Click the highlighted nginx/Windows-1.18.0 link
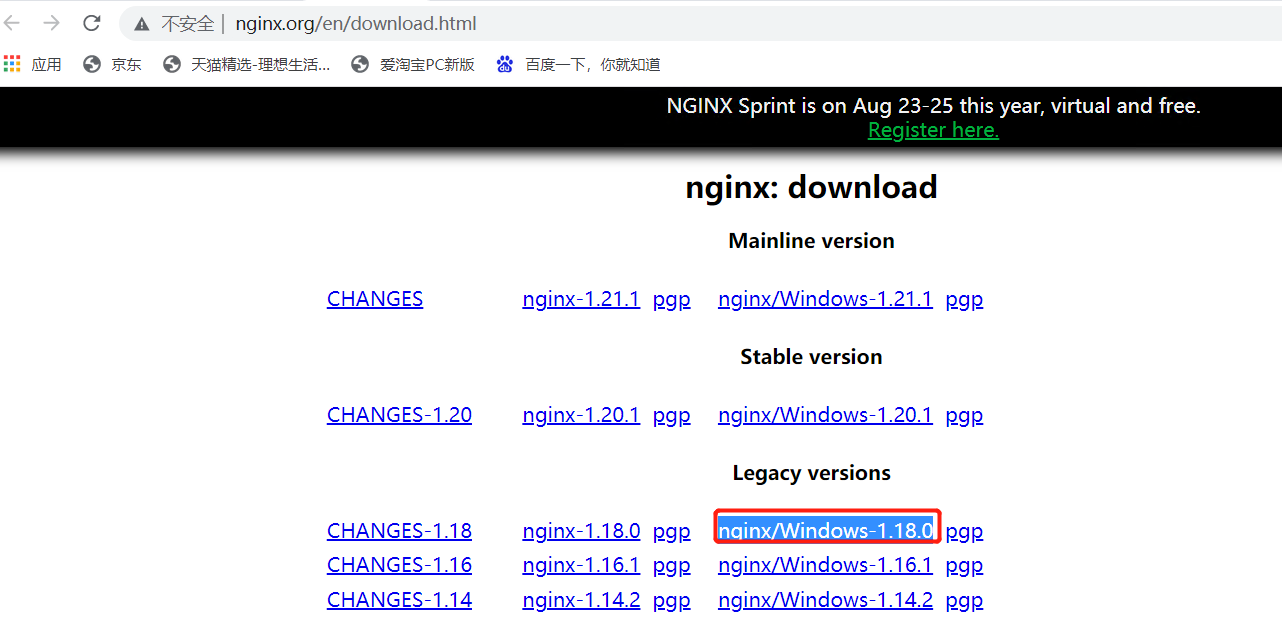Screen dimensions: 1282x620 825,530
